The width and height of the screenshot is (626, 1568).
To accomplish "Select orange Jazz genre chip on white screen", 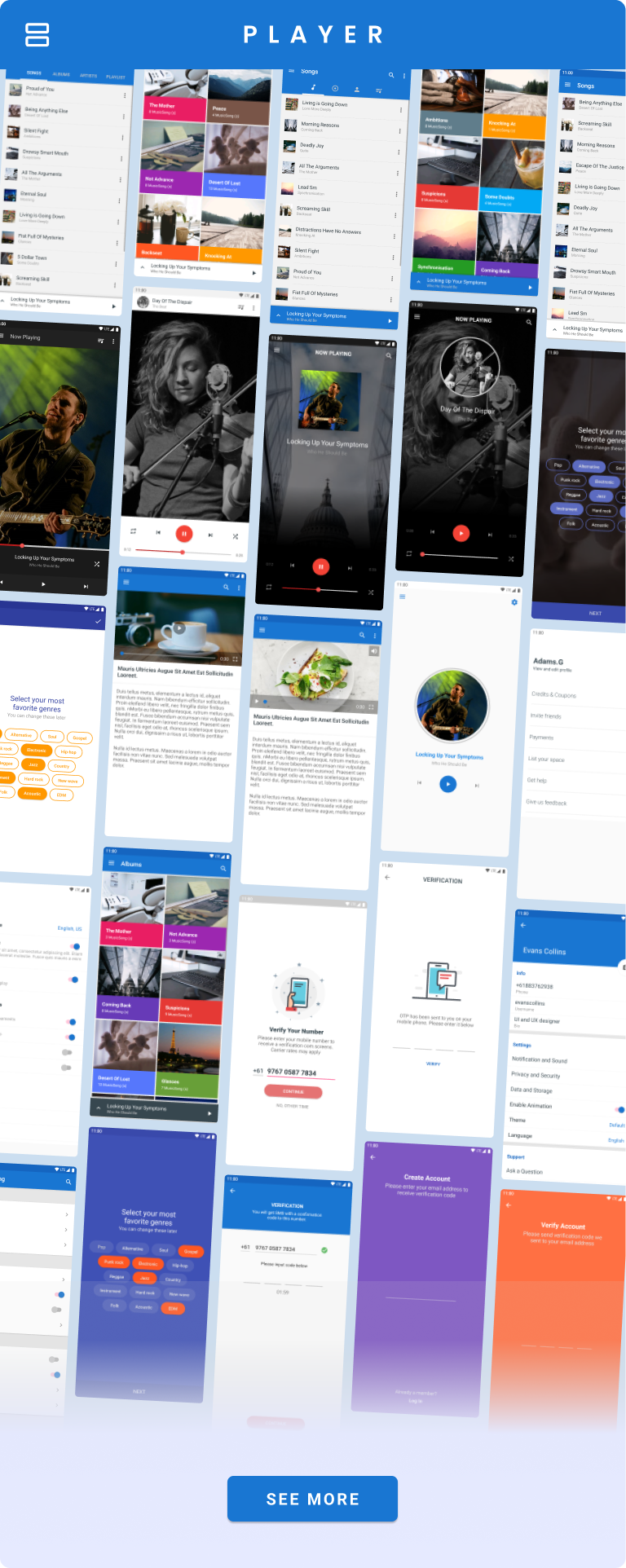I will pyautogui.click(x=33, y=764).
